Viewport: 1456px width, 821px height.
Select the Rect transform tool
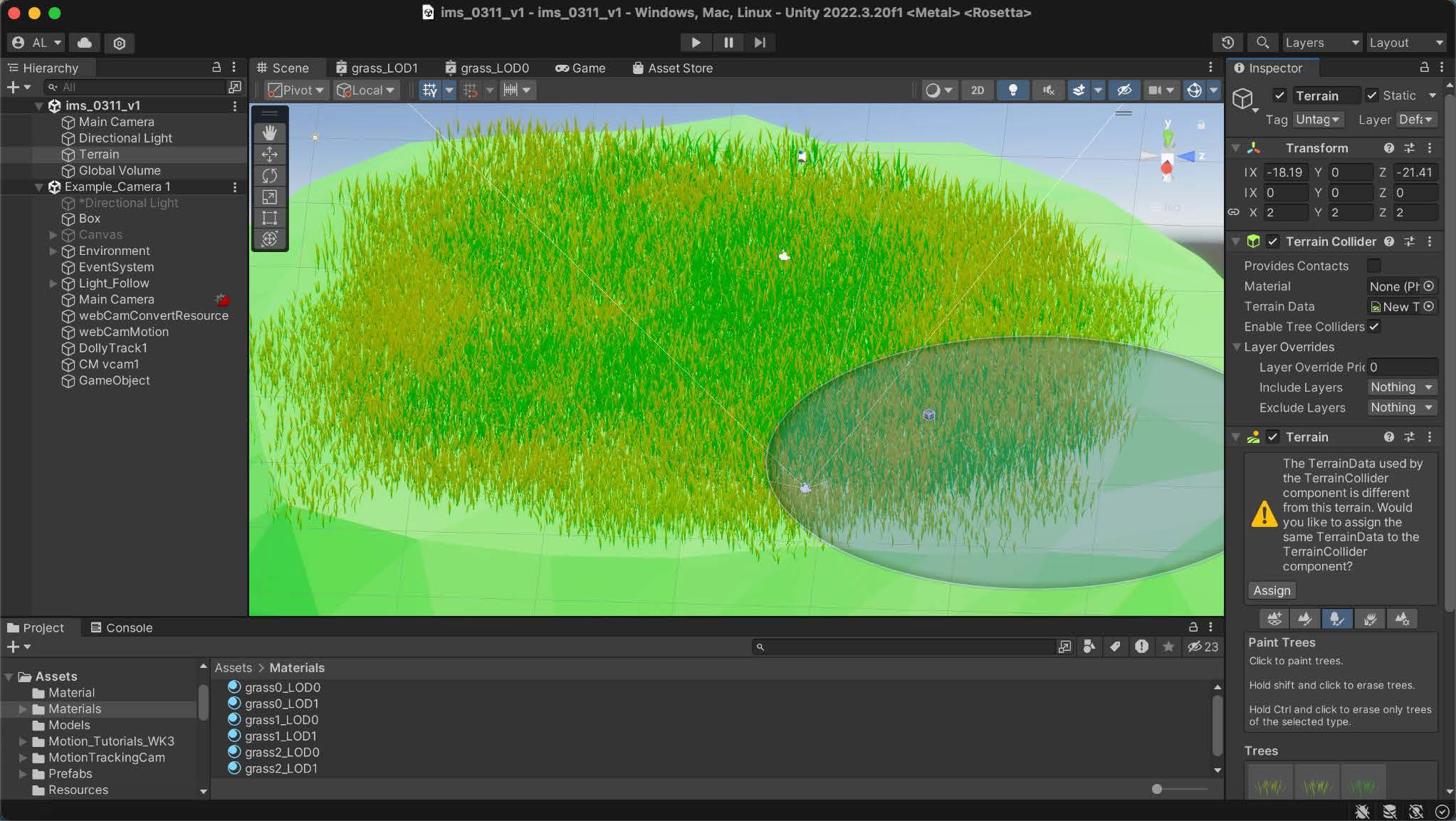coord(269,218)
